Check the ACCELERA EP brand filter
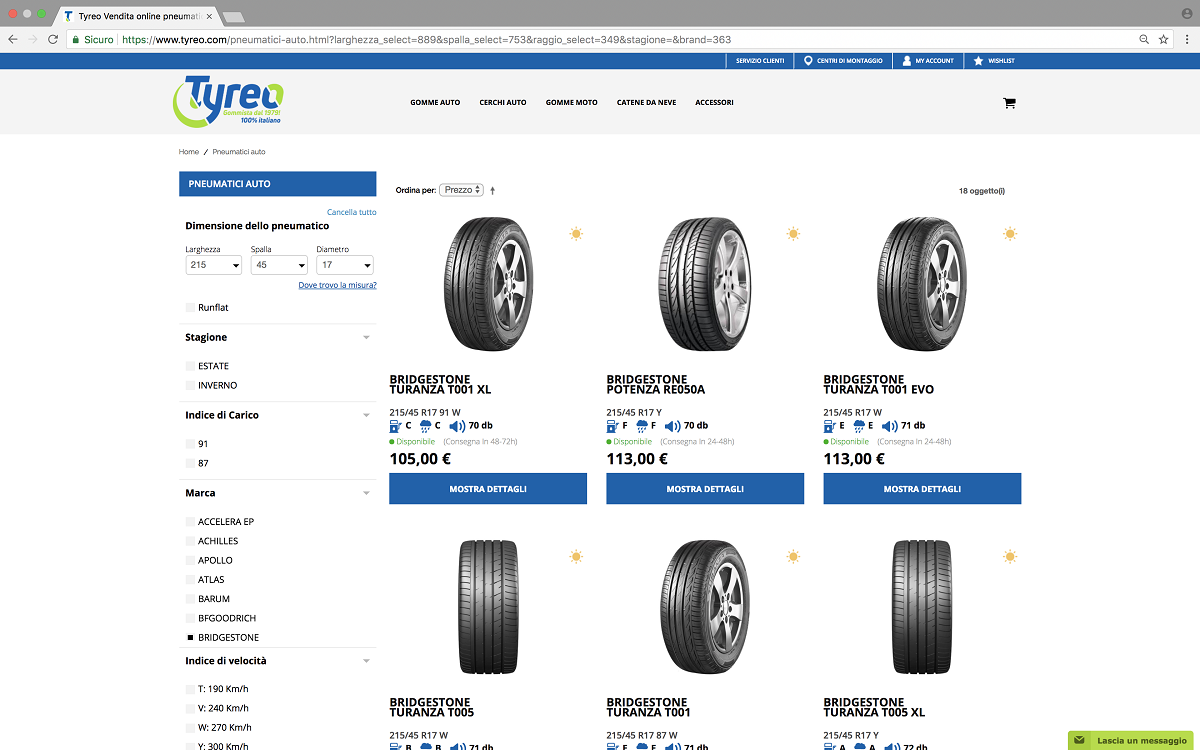 (190, 522)
